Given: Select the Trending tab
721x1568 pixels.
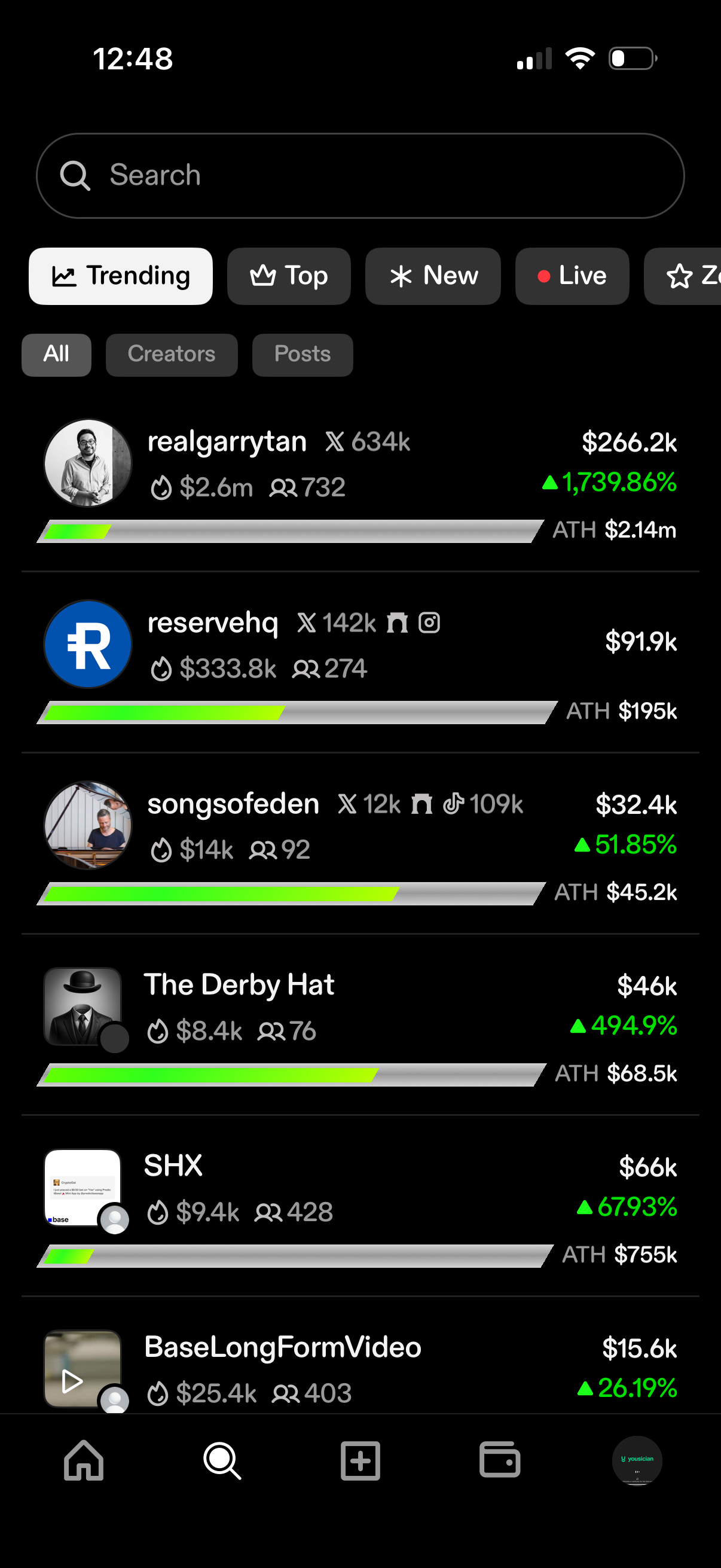Looking at the screenshot, I should [x=121, y=276].
